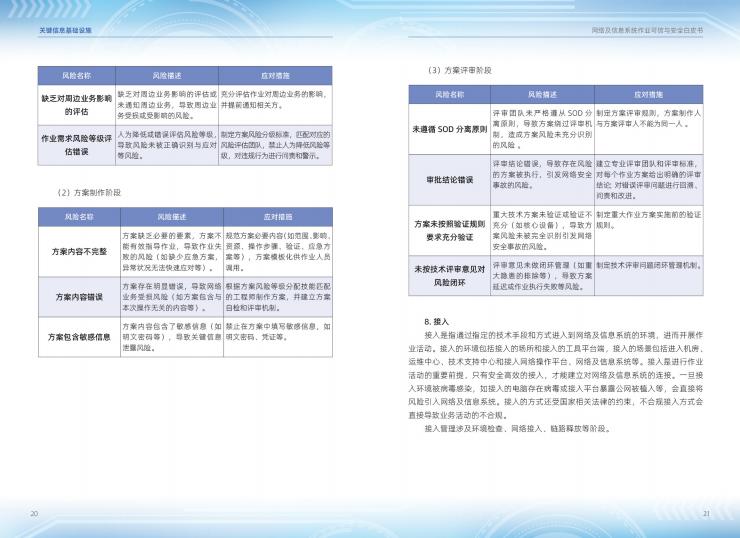
Task: Select the cell '方案未按照验证规则要求充分验证'
Action: click(x=450, y=230)
